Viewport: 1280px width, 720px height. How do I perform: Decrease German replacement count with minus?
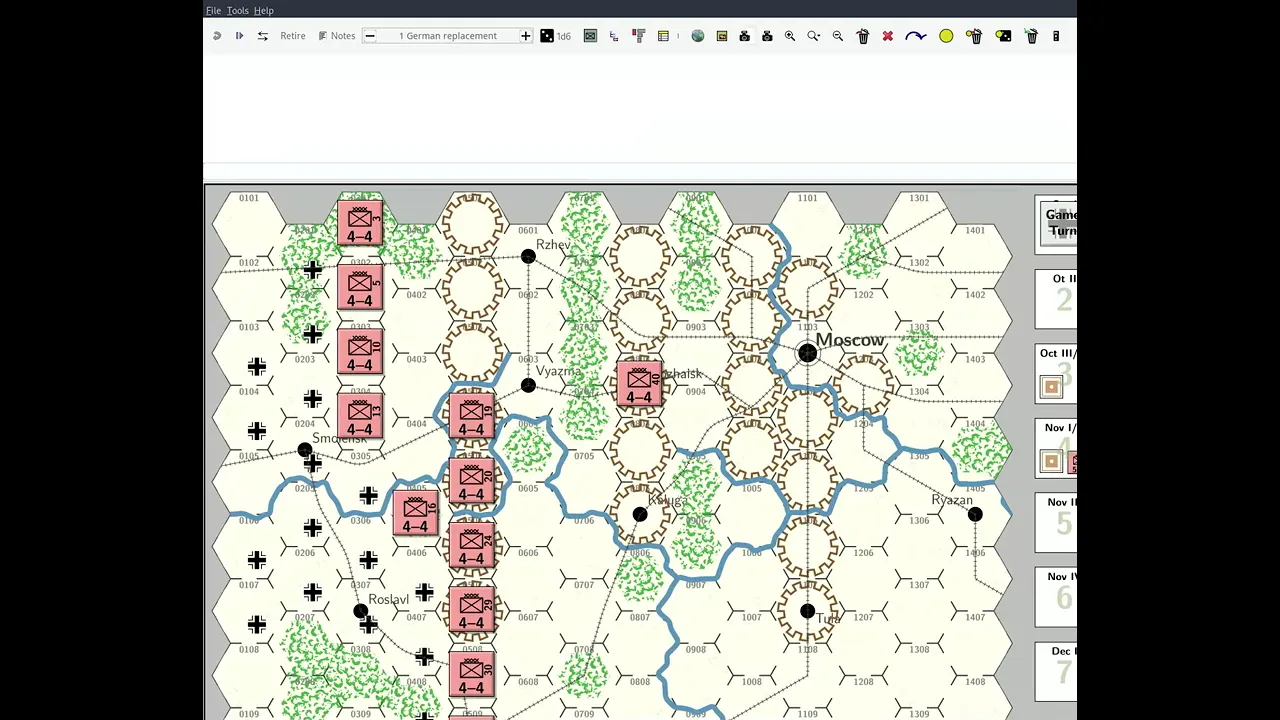pyautogui.click(x=369, y=36)
